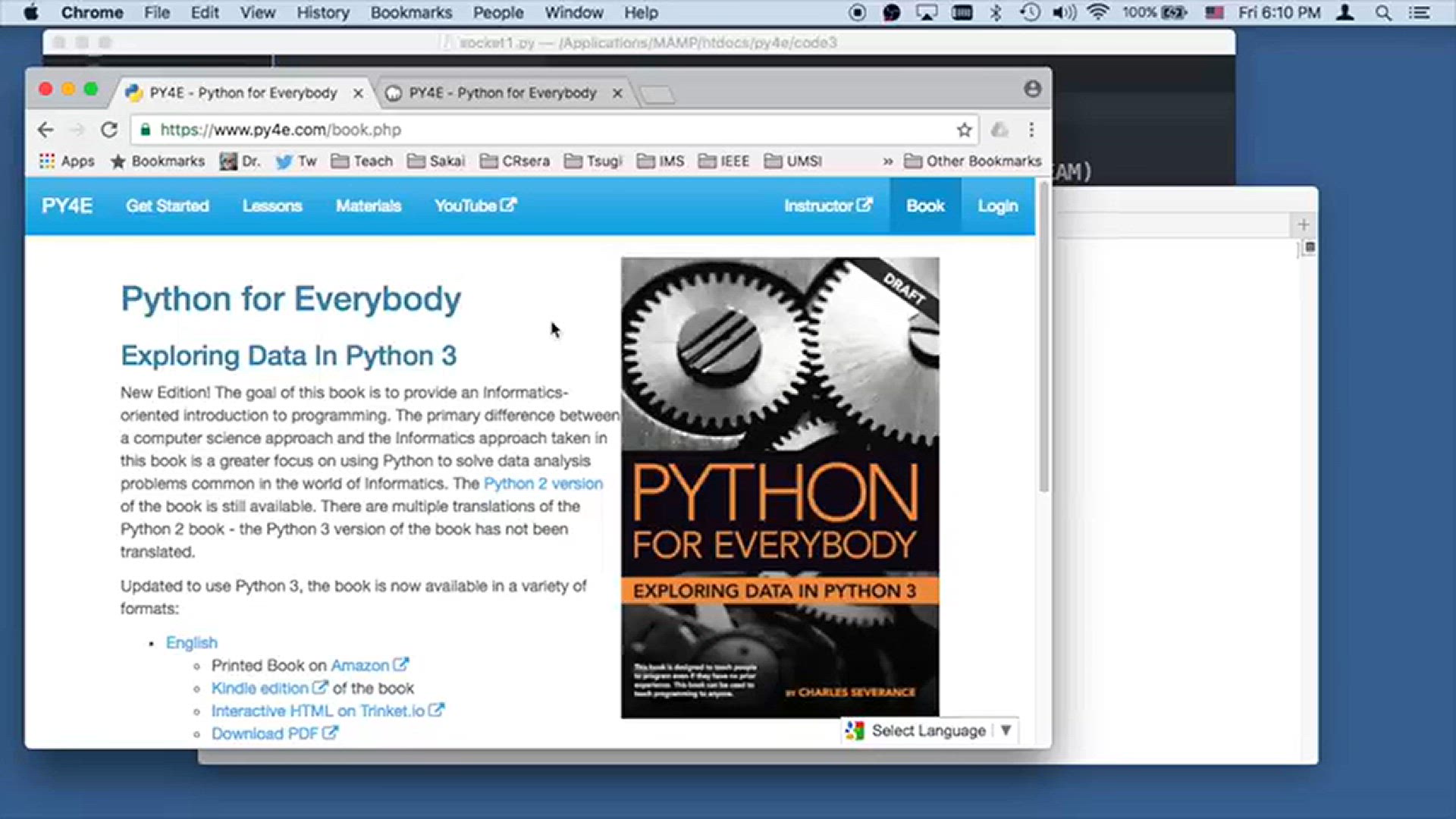Go to the PY4E home brand link
1456x819 pixels.
point(67,206)
